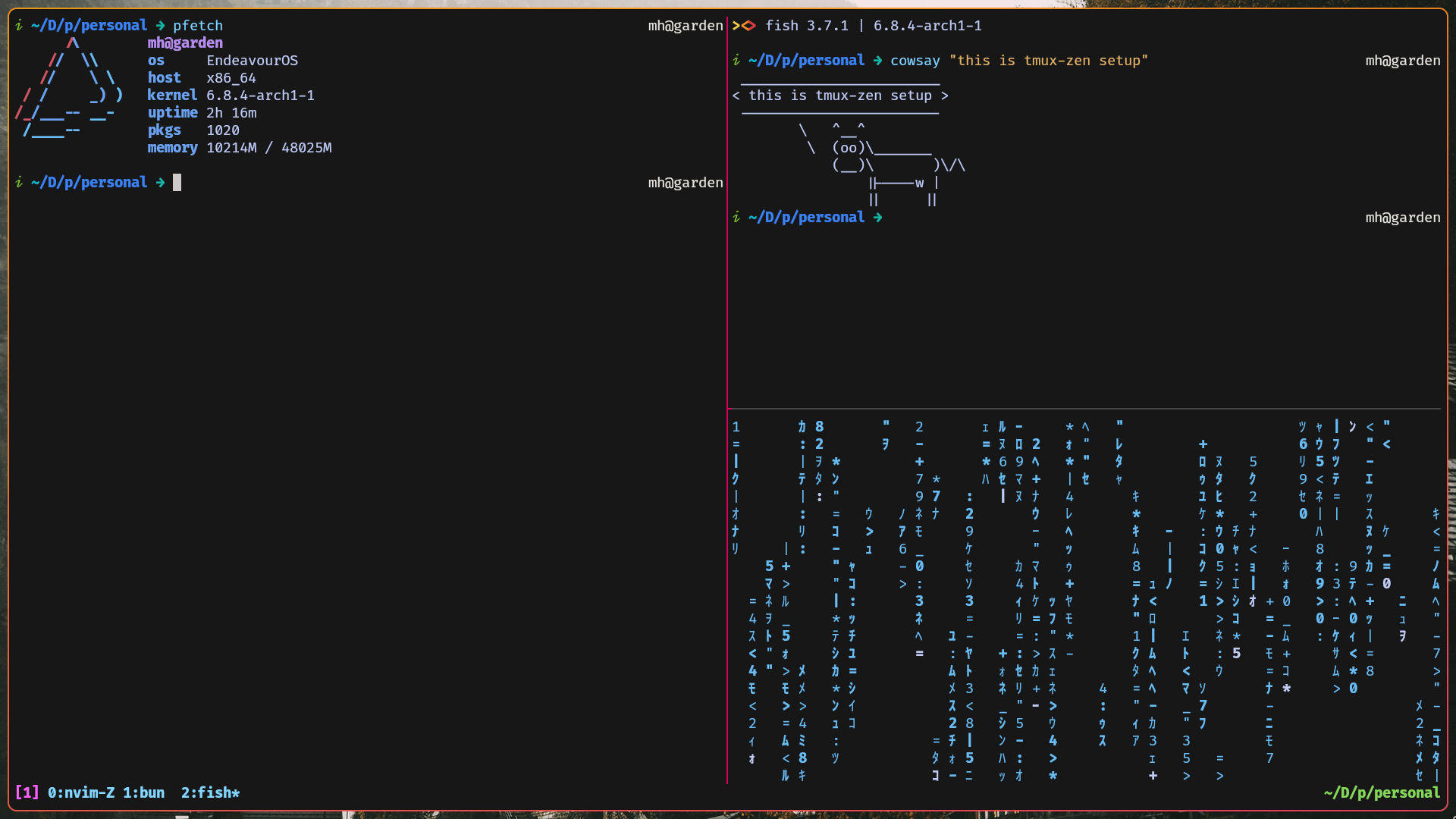Click the horizontal divider above matrix pane
The image size is (1456, 819).
point(1084,409)
